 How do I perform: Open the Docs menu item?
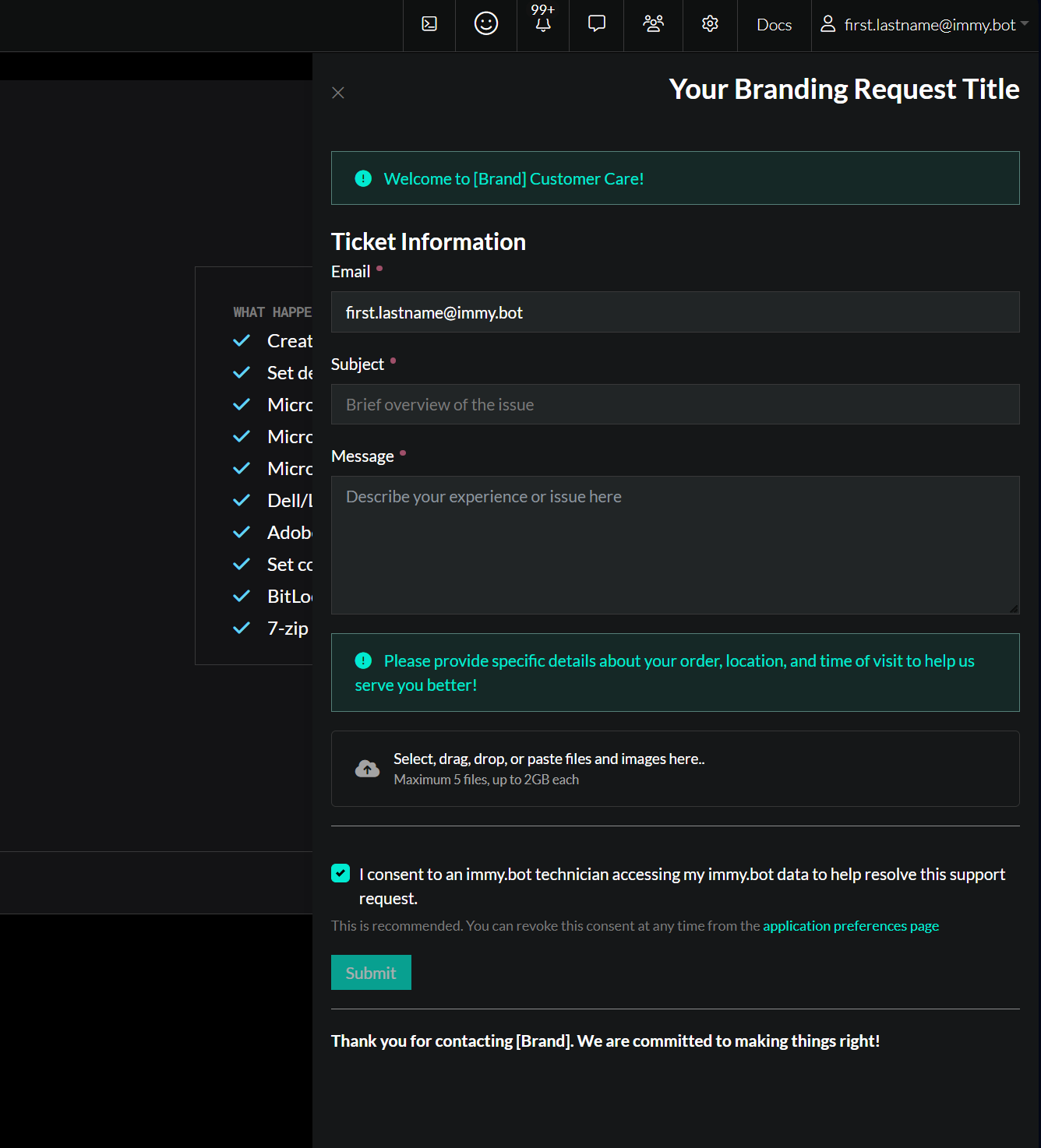[774, 25]
